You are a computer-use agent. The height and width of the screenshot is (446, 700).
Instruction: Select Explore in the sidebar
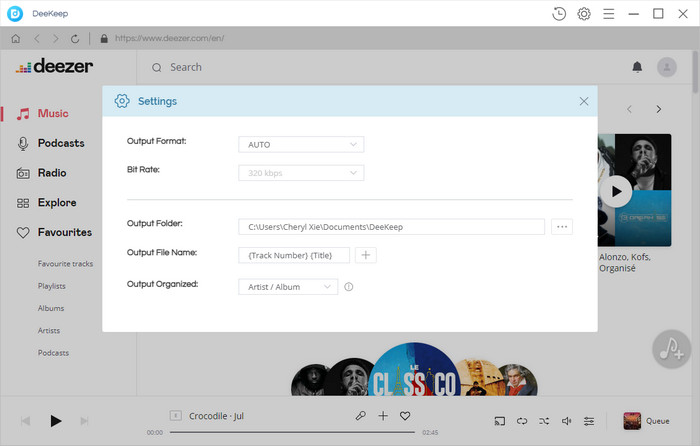coord(46,203)
